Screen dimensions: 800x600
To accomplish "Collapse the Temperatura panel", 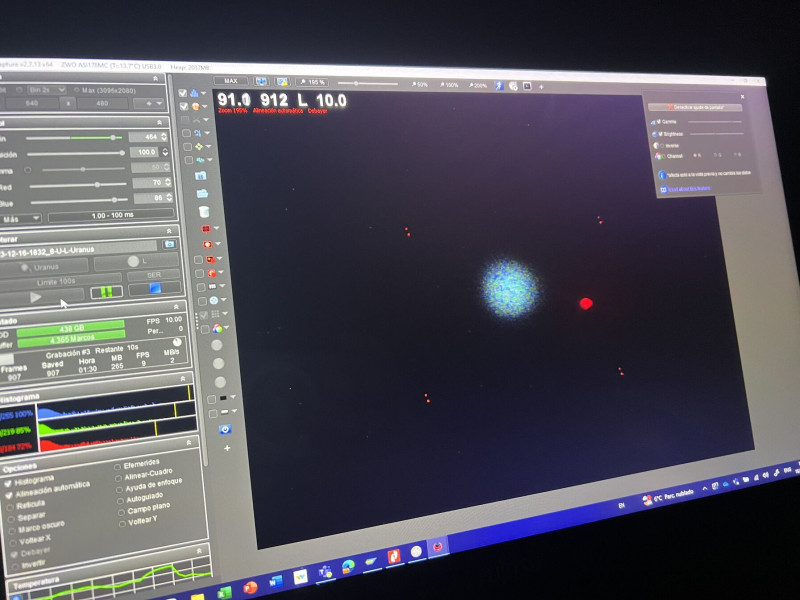I will (x=199, y=551).
